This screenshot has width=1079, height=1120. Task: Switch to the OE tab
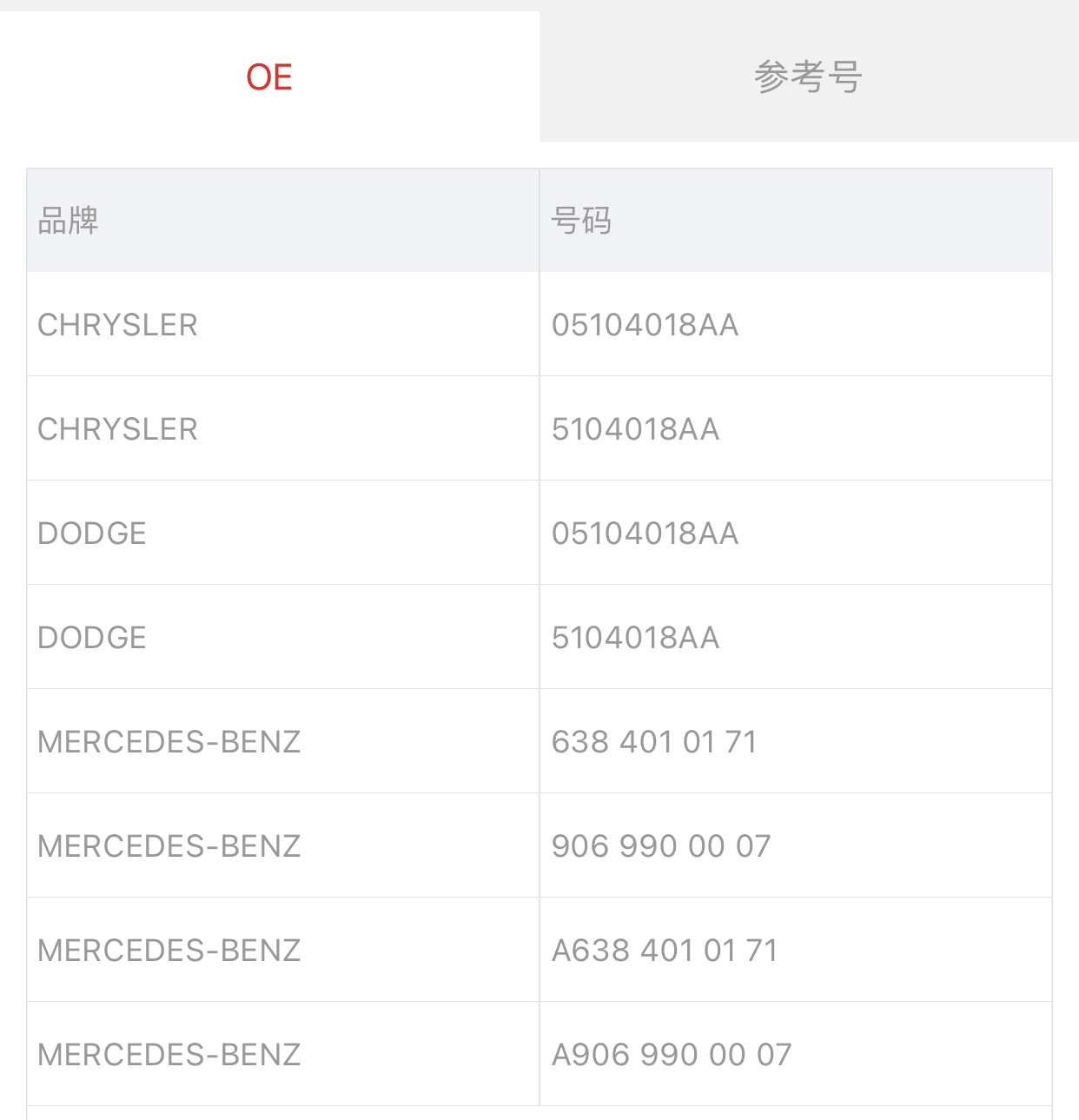pyautogui.click(x=269, y=76)
